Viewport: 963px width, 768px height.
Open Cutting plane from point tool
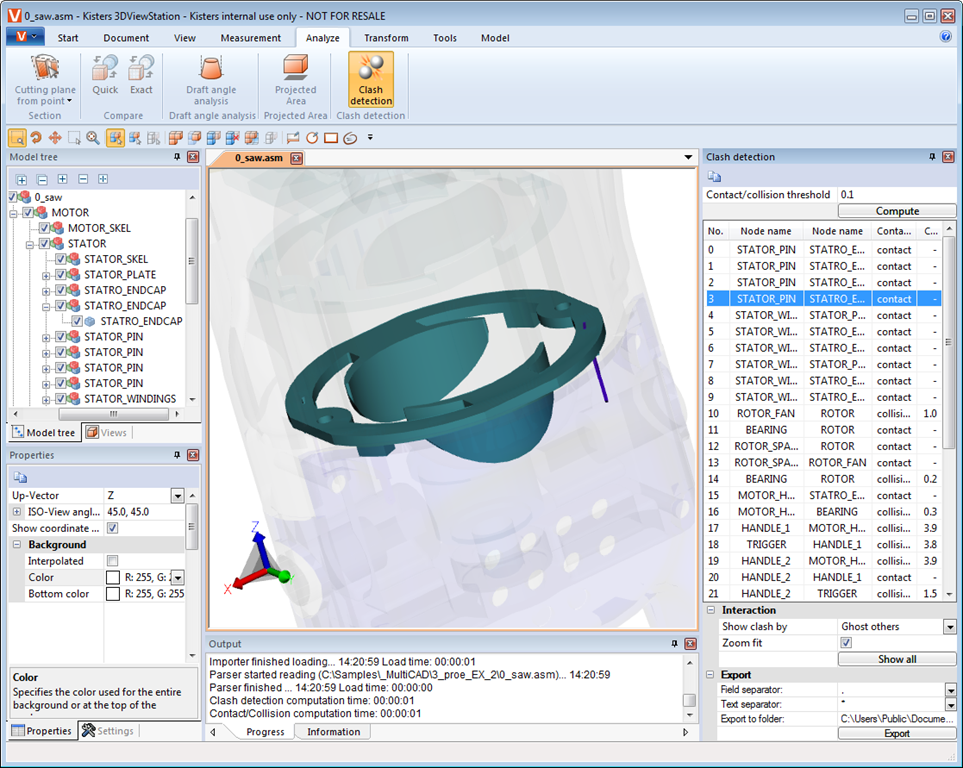point(44,79)
